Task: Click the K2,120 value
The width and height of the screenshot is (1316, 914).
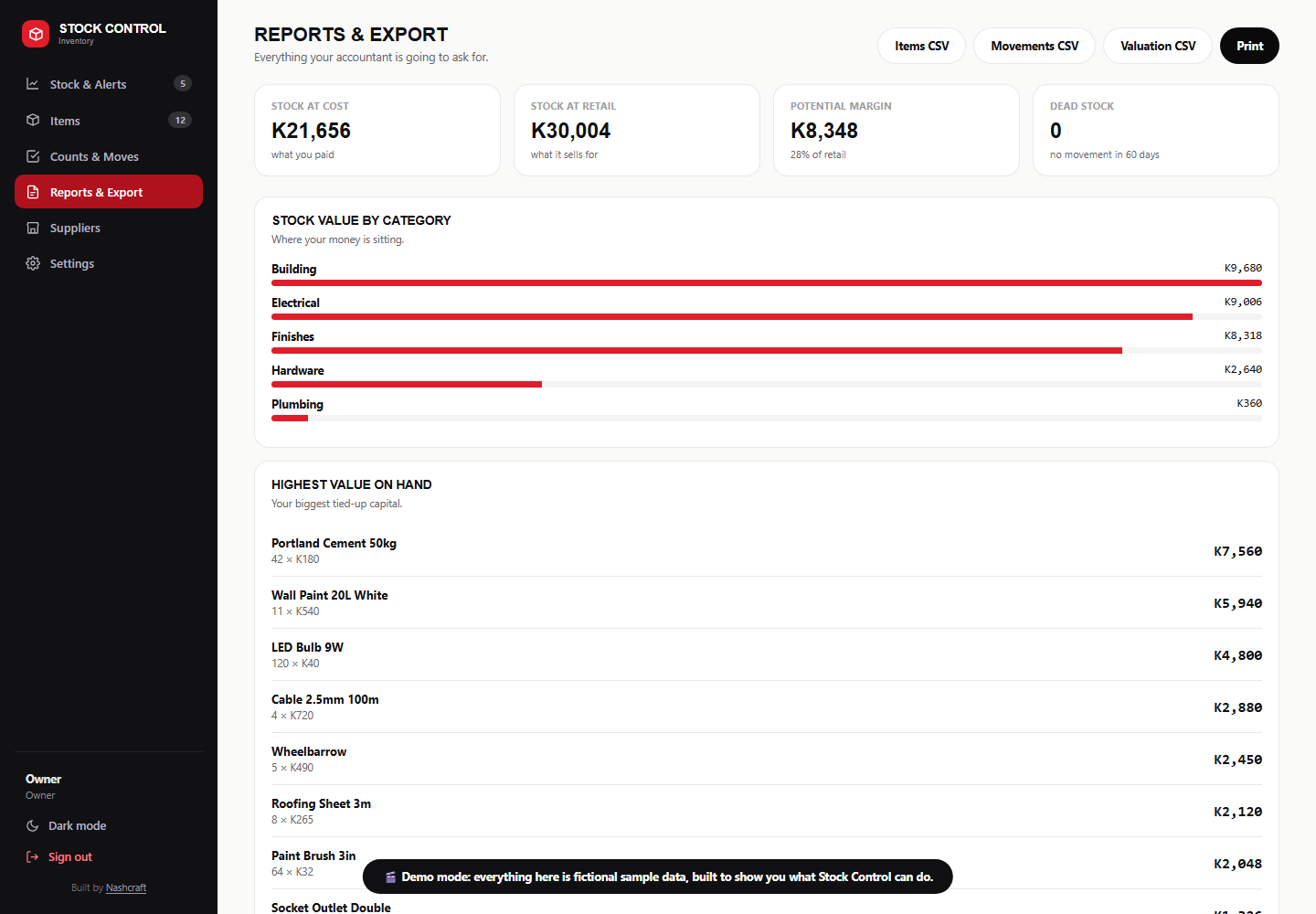Action: pos(1237,812)
